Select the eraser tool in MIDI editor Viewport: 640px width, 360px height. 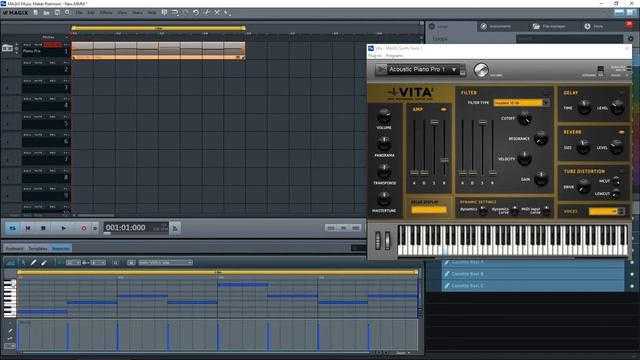(x=44, y=262)
